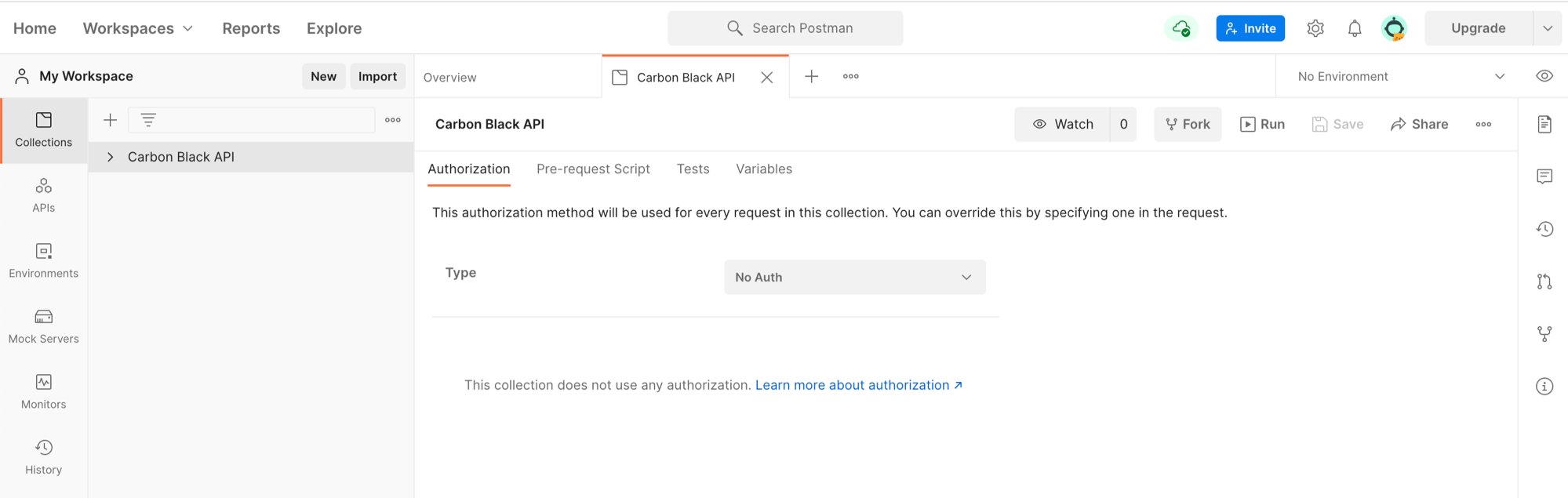Open the Collections sidebar panel

pos(44,130)
